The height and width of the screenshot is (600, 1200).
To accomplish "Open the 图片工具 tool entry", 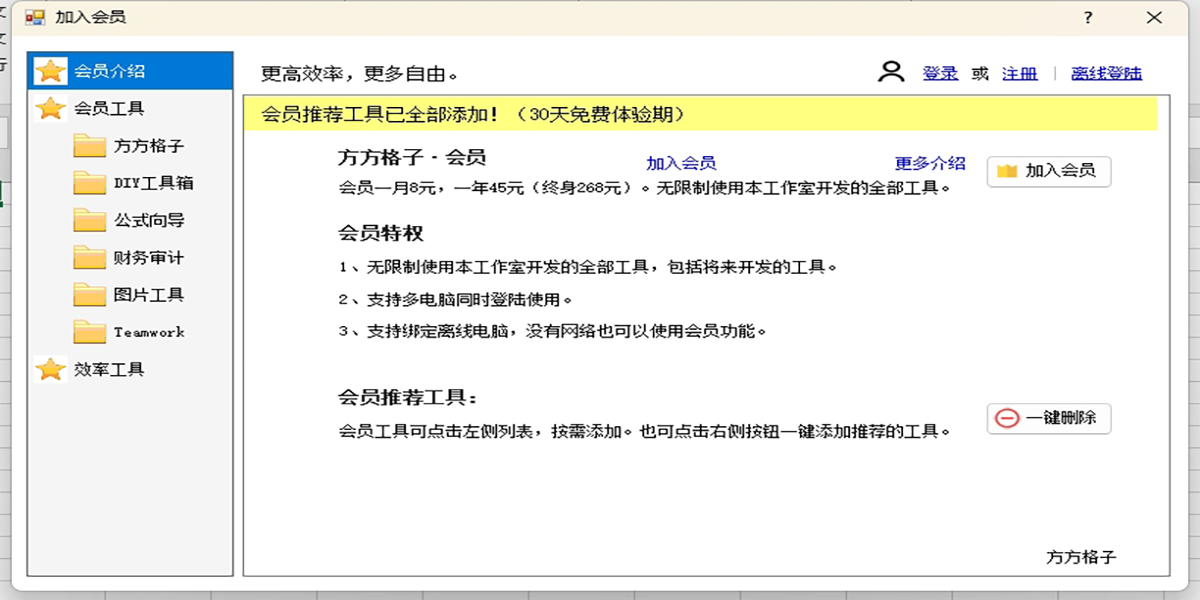I will click(149, 295).
